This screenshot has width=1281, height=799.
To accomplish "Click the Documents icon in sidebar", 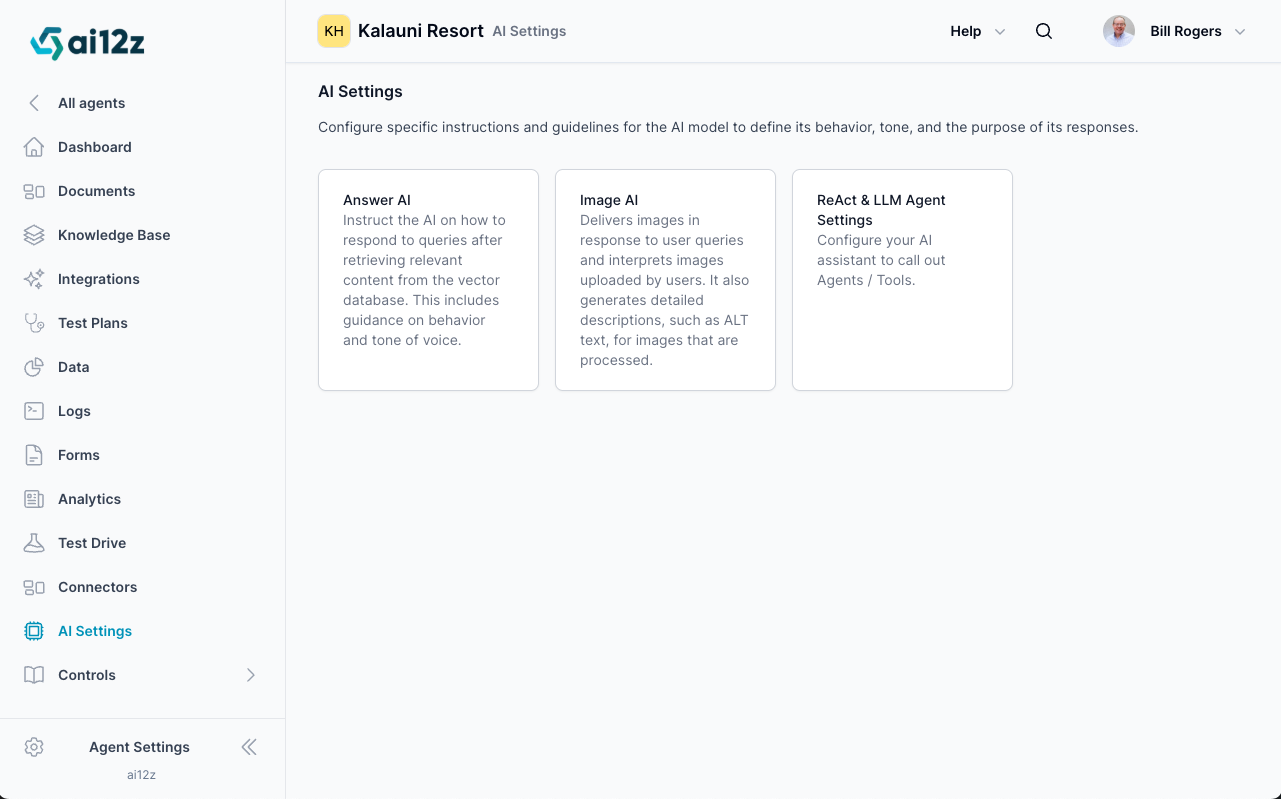I will [34, 191].
